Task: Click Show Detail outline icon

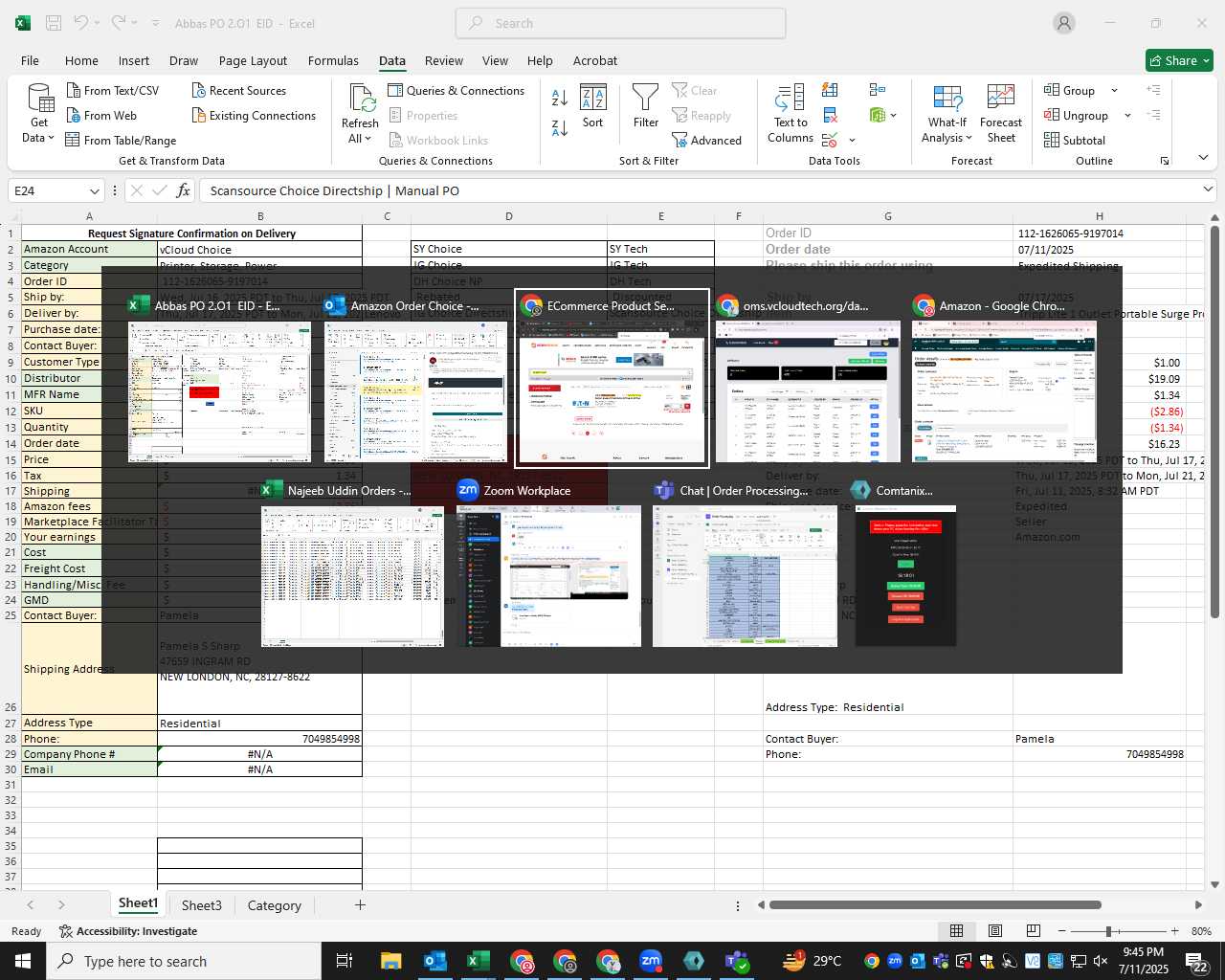Action: 1153,90
